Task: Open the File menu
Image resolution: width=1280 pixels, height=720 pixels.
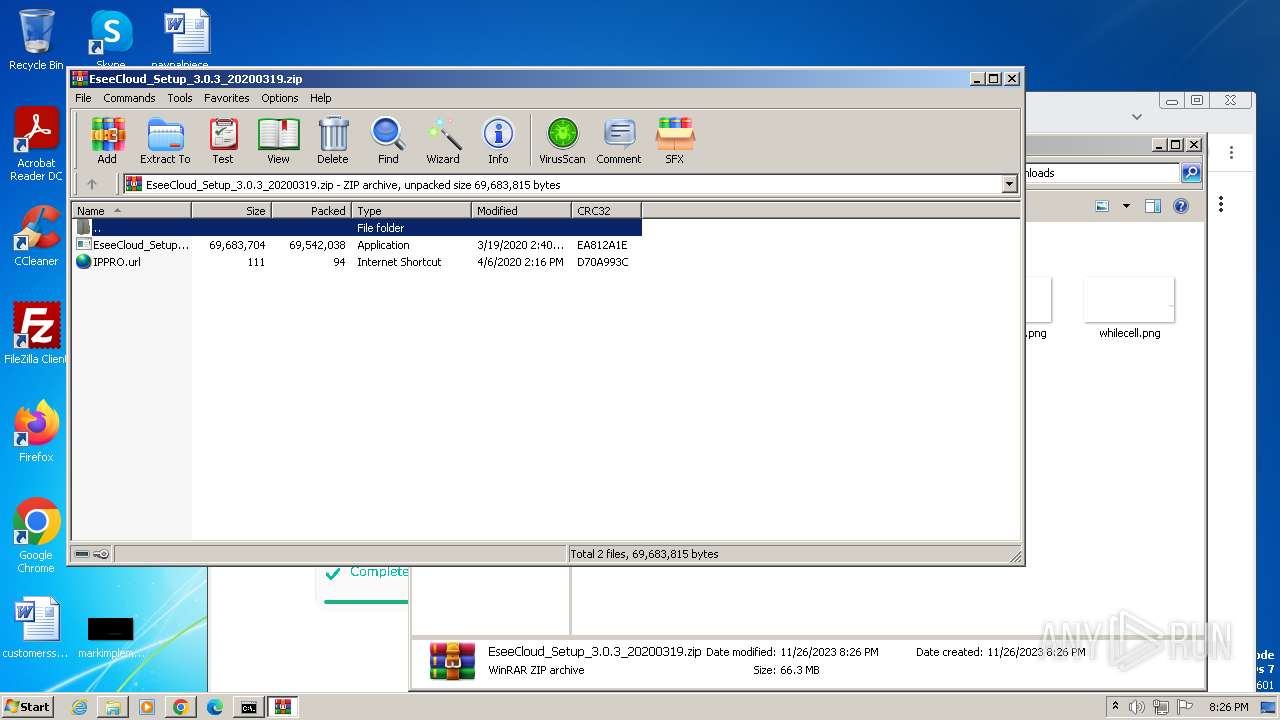Action: tap(83, 98)
